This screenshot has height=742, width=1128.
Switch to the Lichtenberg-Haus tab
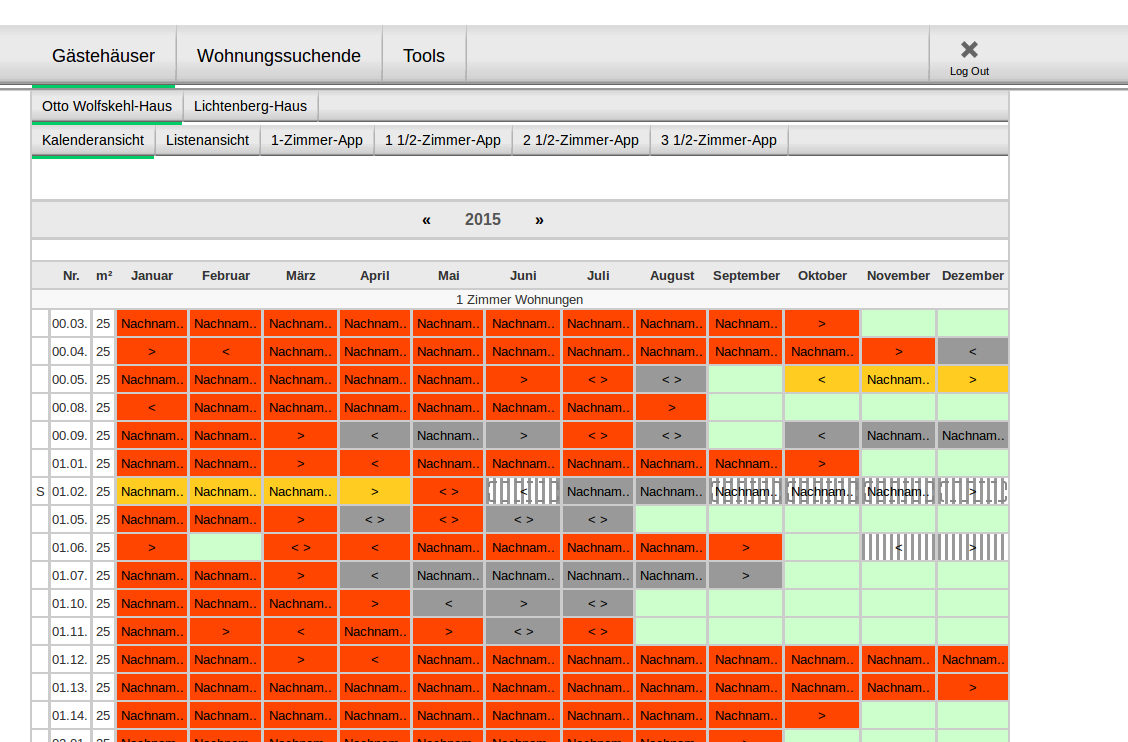(x=250, y=104)
